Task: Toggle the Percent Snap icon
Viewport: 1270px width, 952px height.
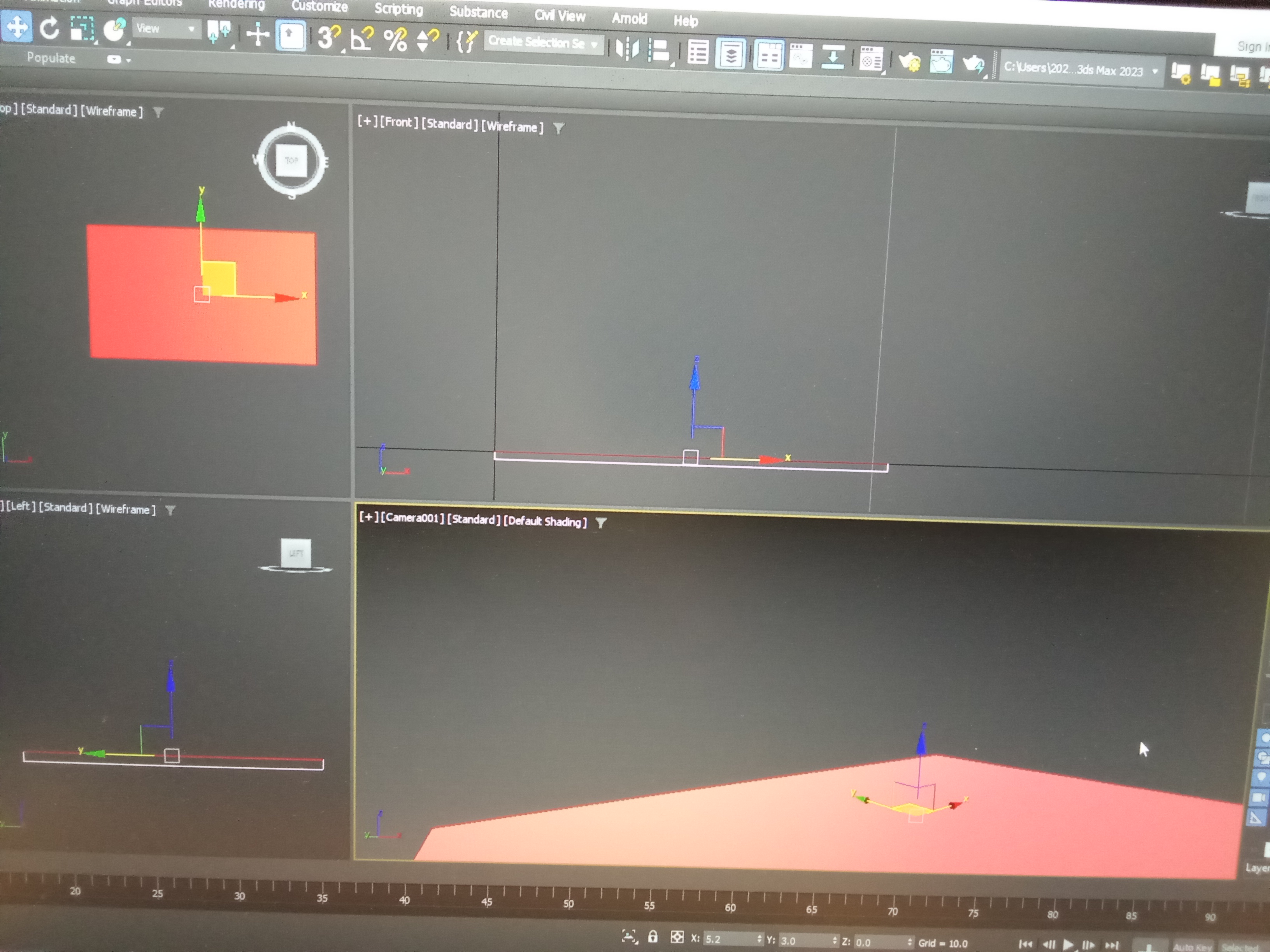Action: (x=396, y=40)
